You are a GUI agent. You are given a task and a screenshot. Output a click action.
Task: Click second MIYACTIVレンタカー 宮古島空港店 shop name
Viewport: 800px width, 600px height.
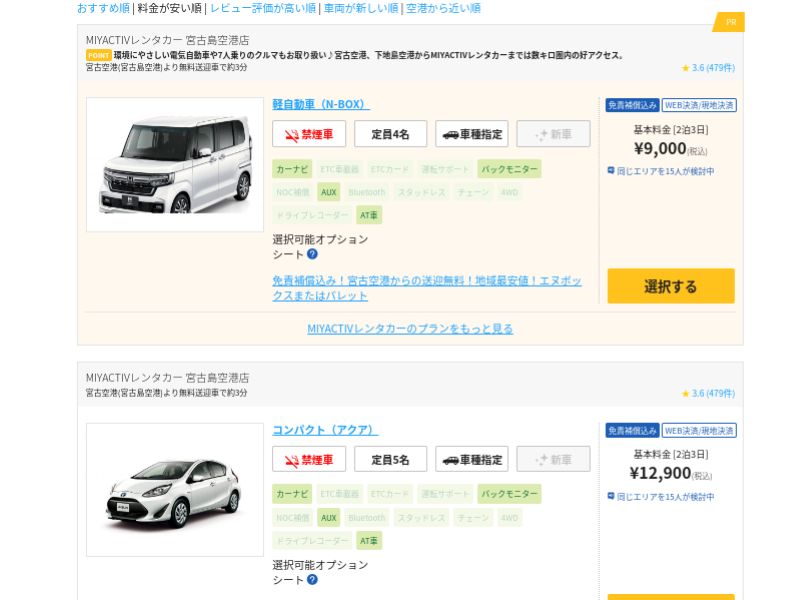tap(167, 378)
